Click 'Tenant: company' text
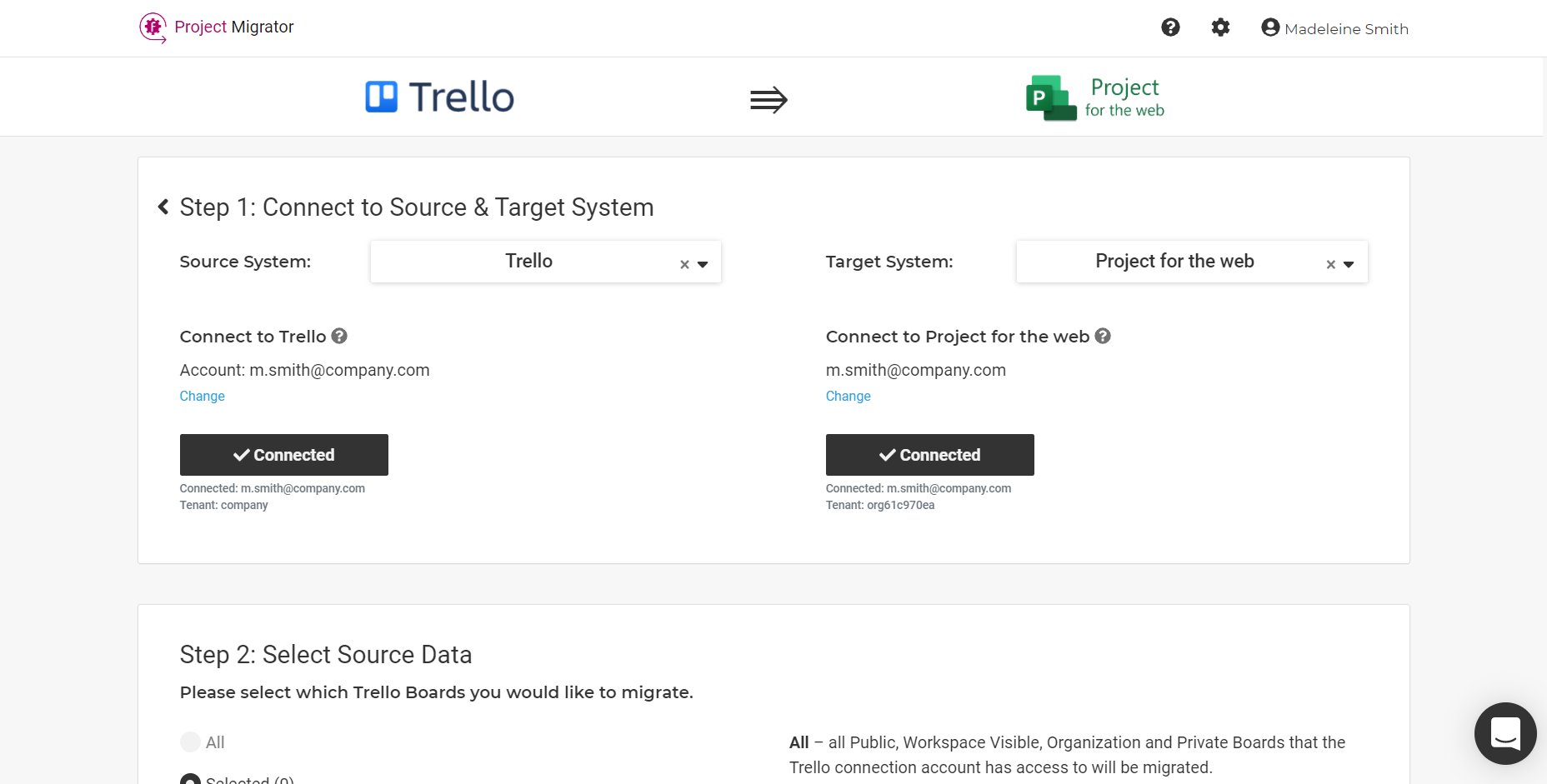The height and width of the screenshot is (784, 1547). point(224,505)
